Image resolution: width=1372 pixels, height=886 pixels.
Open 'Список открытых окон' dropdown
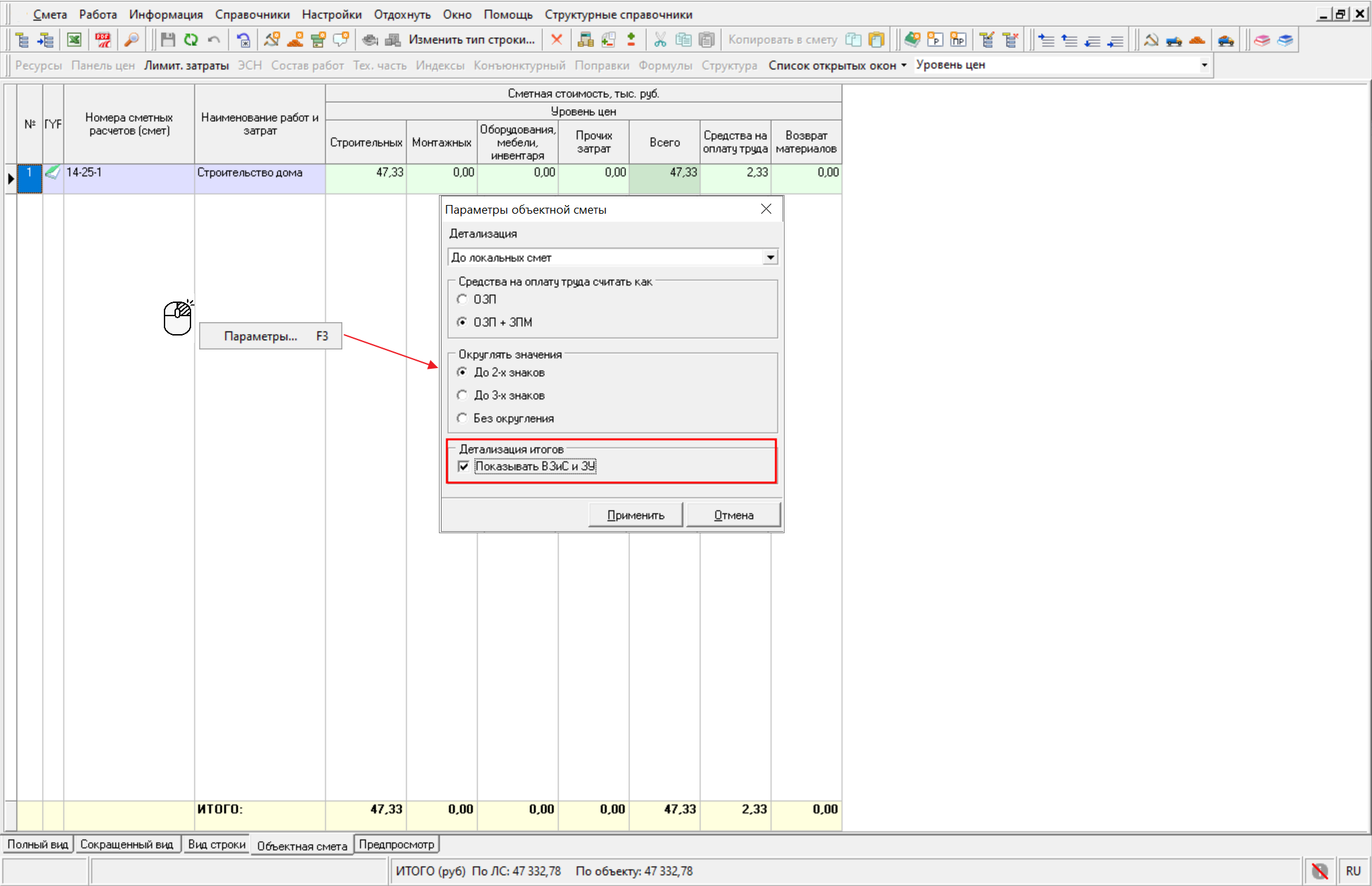[x=837, y=65]
